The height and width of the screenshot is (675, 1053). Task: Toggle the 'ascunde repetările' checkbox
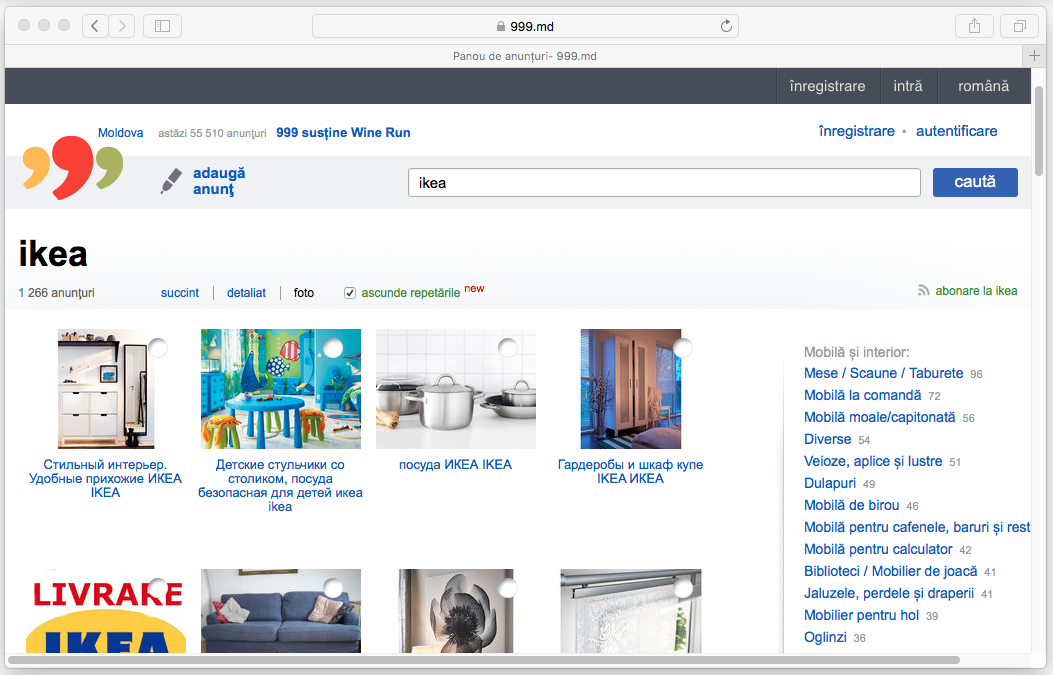(350, 293)
